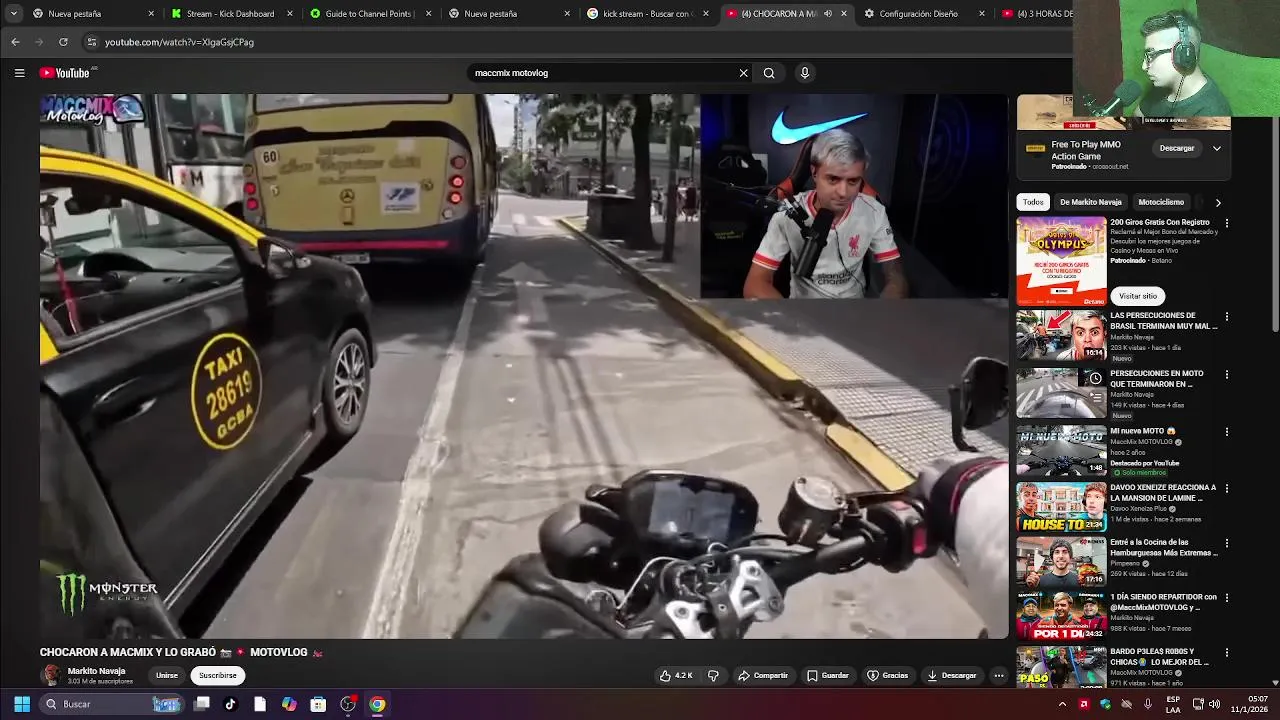Open the Entré a la Cocina video title

(1163, 547)
